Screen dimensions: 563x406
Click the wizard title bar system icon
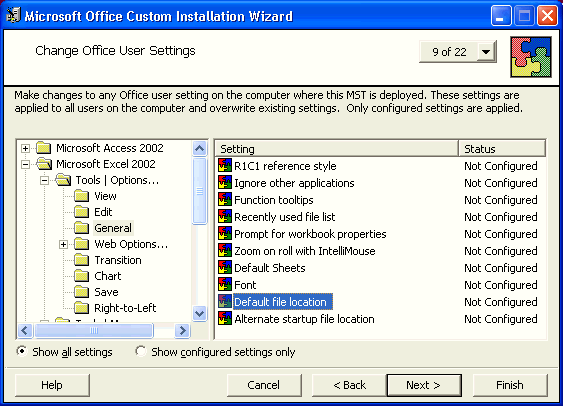[x=13, y=15]
